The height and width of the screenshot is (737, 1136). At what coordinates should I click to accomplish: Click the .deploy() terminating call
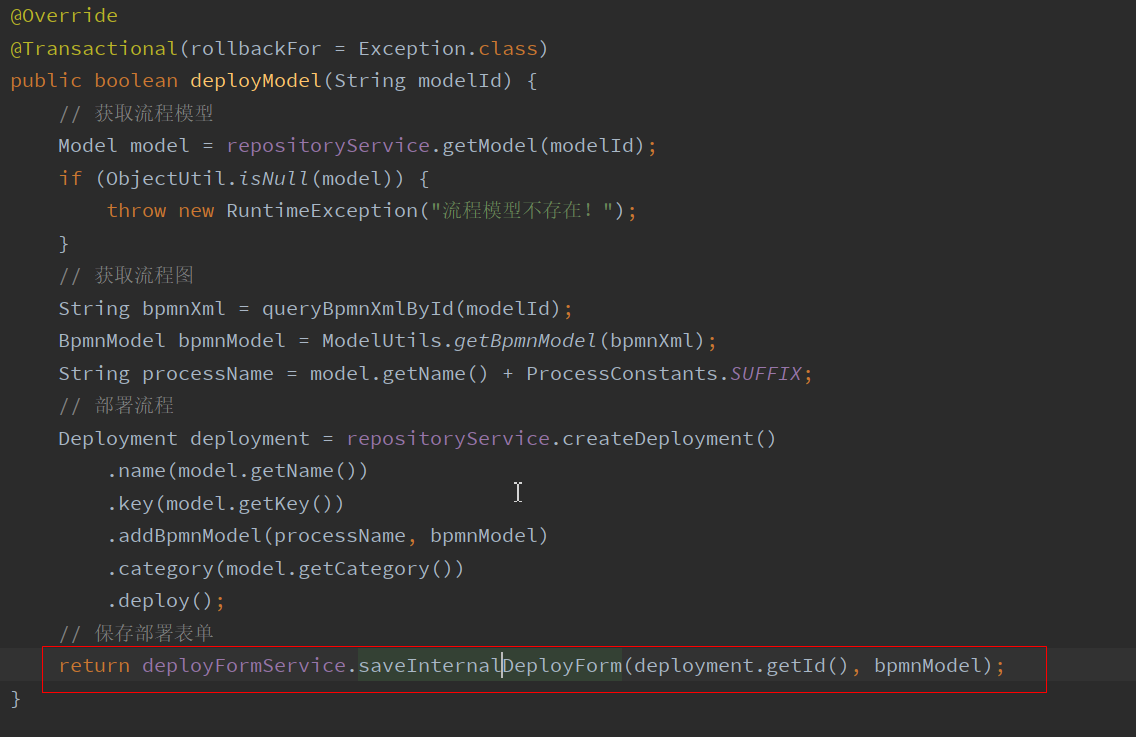160,600
